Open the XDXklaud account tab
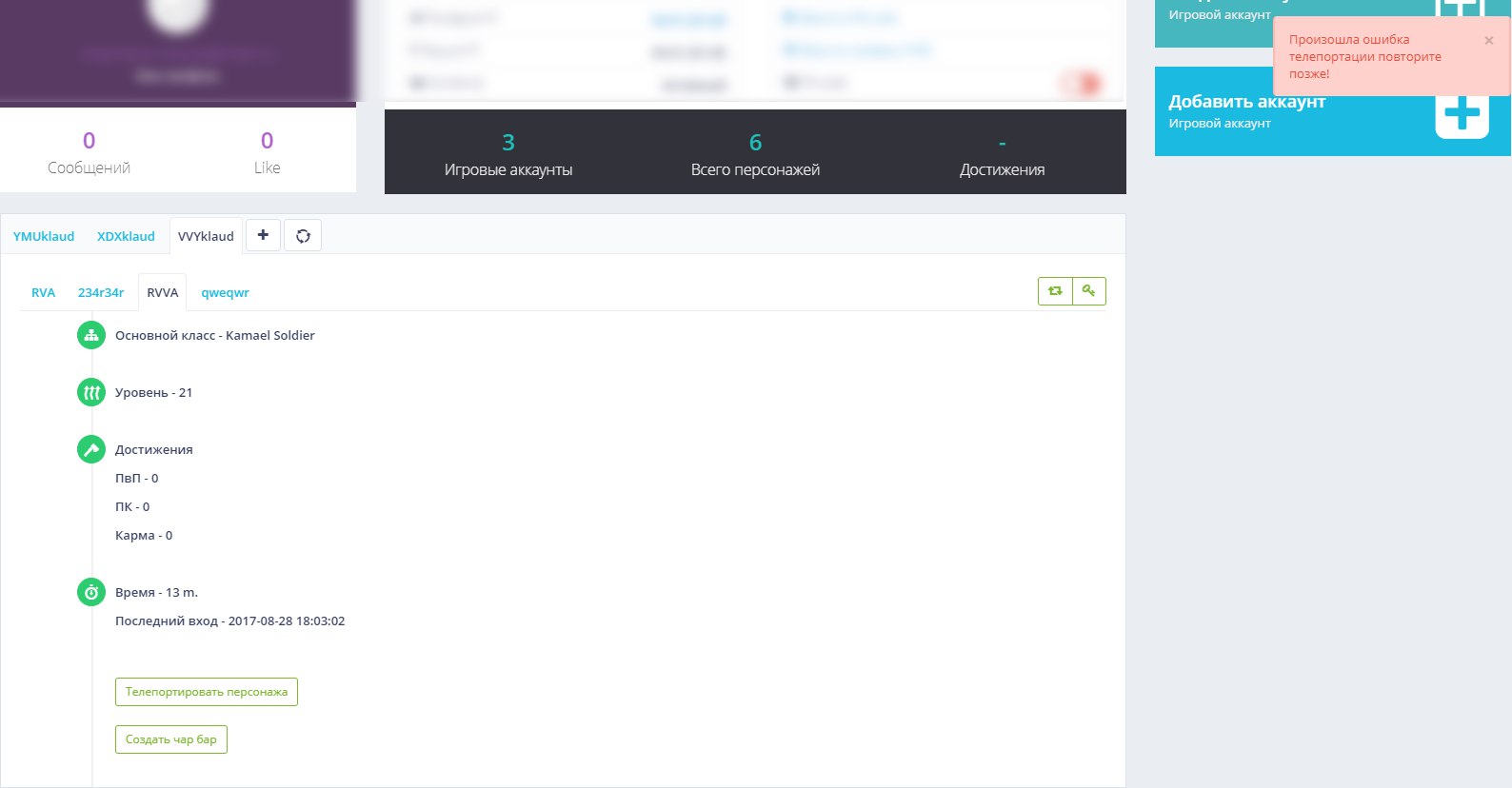The width and height of the screenshot is (1512, 788). (x=126, y=236)
